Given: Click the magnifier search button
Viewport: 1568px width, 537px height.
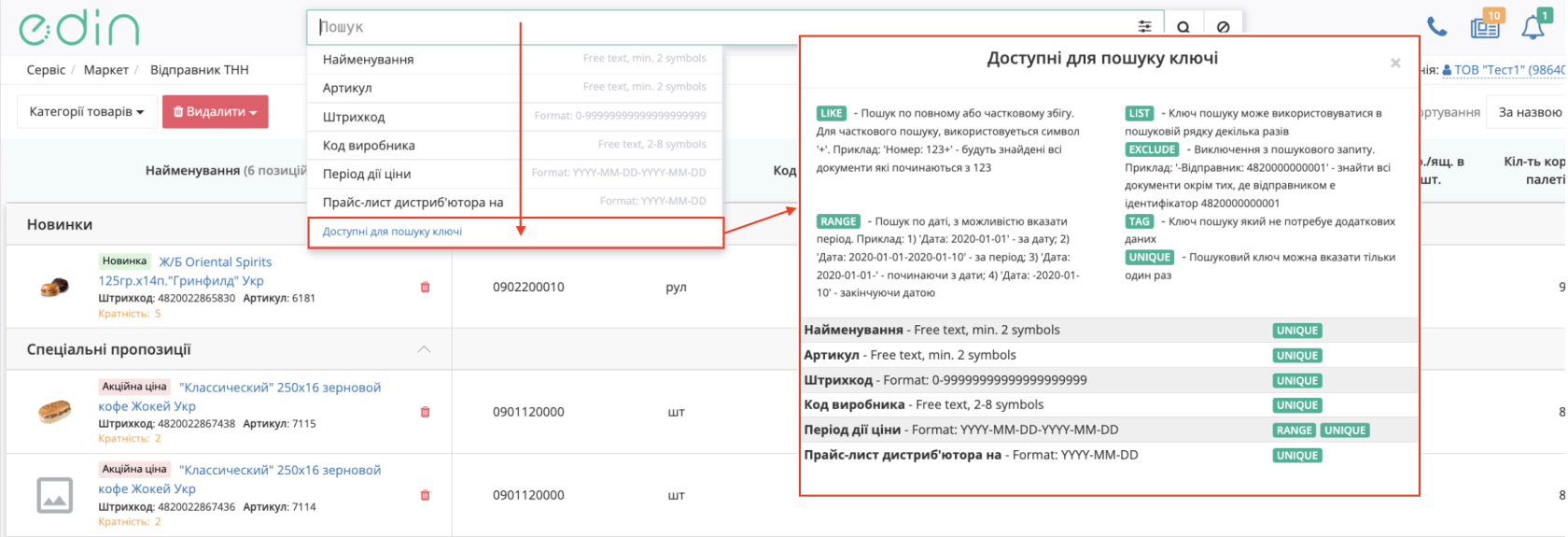Looking at the screenshot, I should click(1183, 27).
